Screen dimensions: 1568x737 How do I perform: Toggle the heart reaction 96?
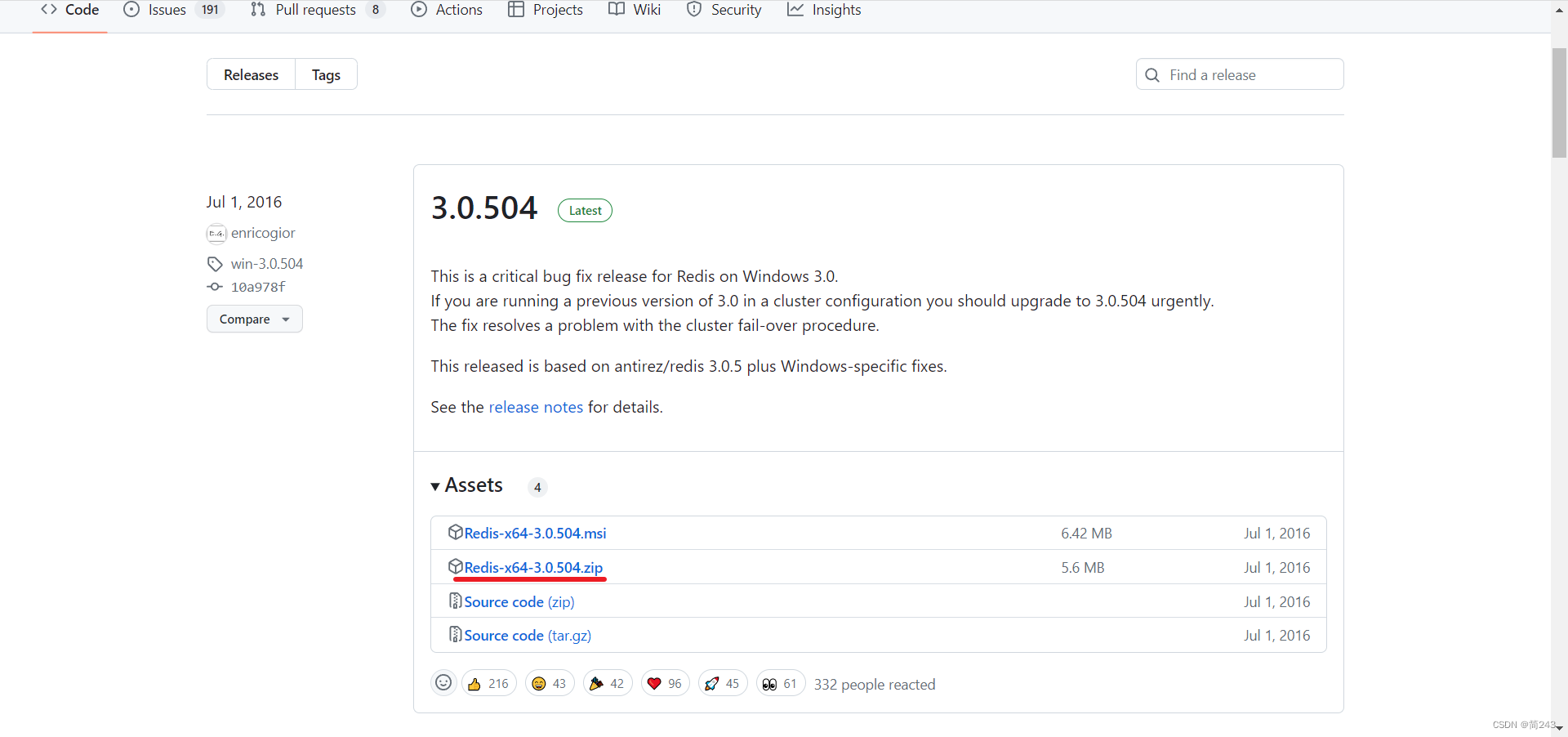[666, 683]
